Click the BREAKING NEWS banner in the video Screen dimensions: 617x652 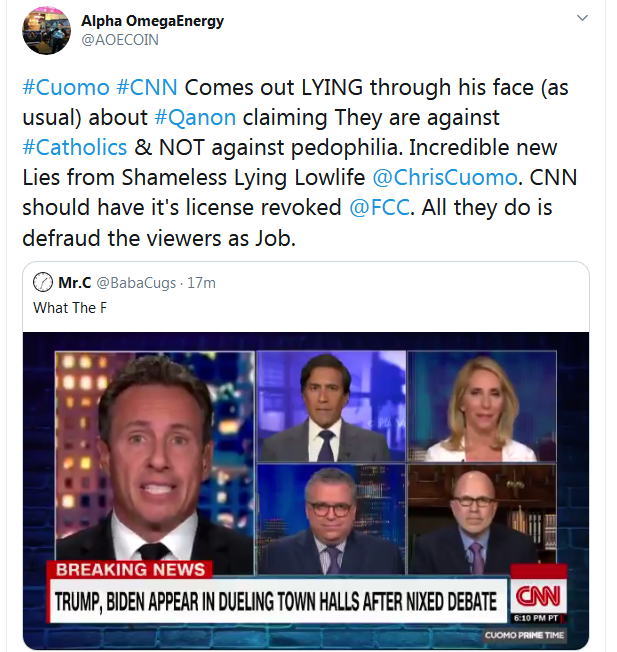[130, 569]
